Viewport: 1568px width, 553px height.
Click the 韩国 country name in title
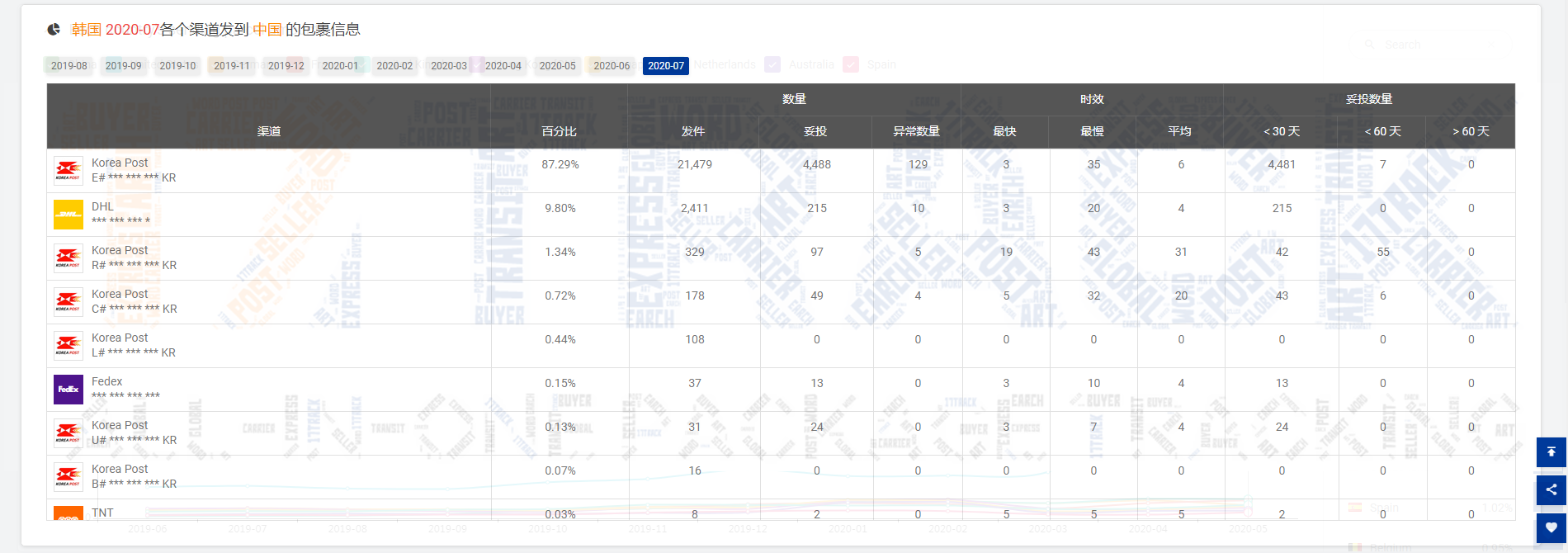[87, 30]
